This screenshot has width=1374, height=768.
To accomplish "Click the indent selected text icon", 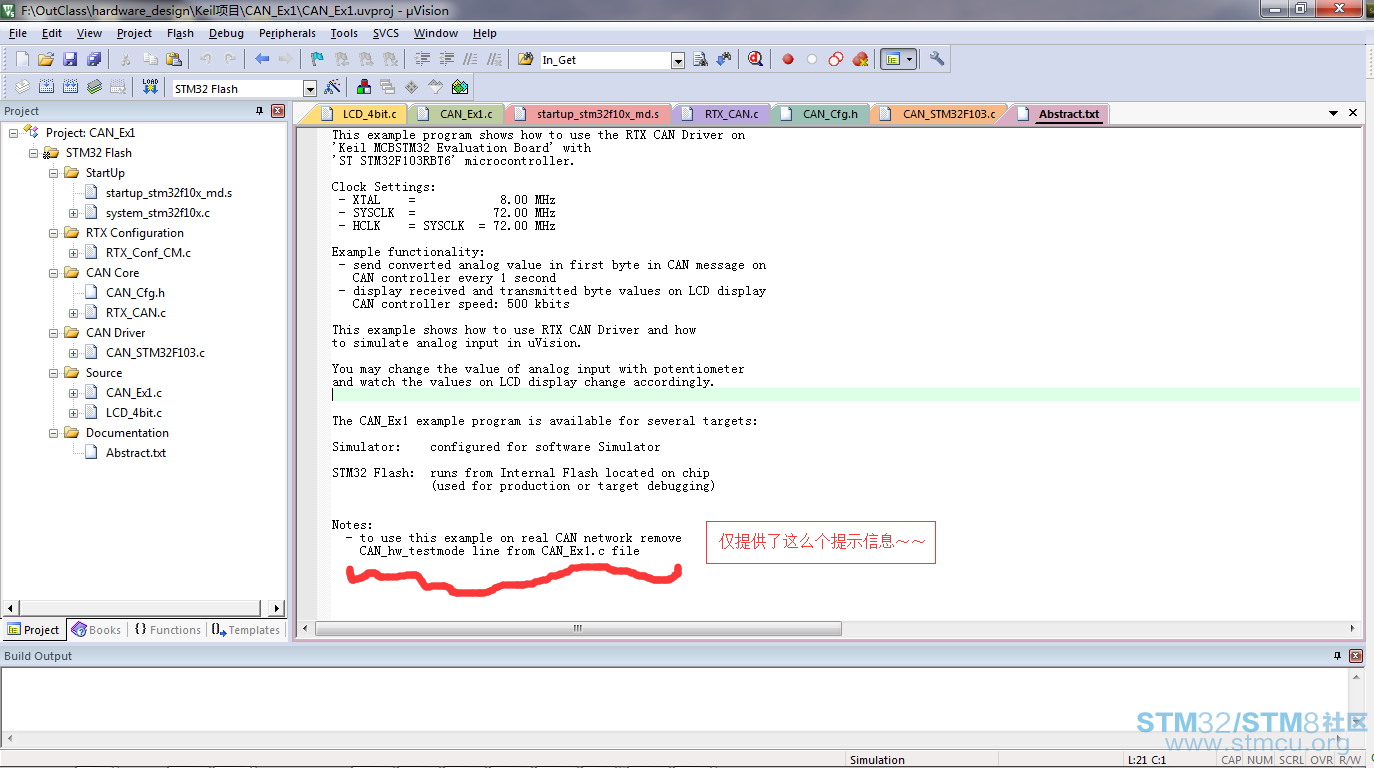I will (x=422, y=59).
